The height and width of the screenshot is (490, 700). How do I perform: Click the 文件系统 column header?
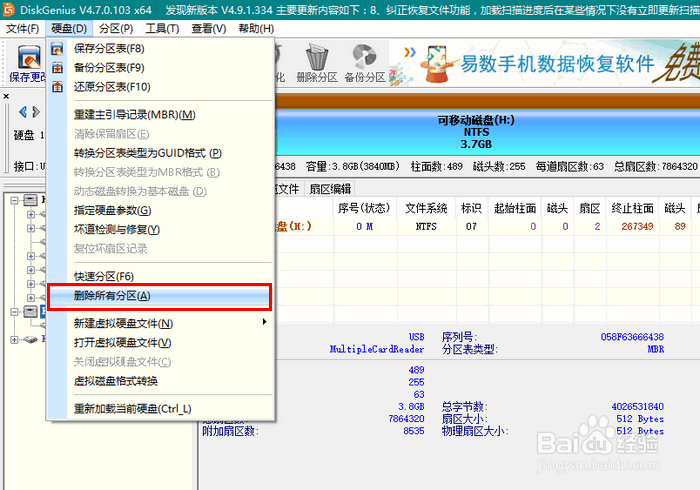[426, 208]
